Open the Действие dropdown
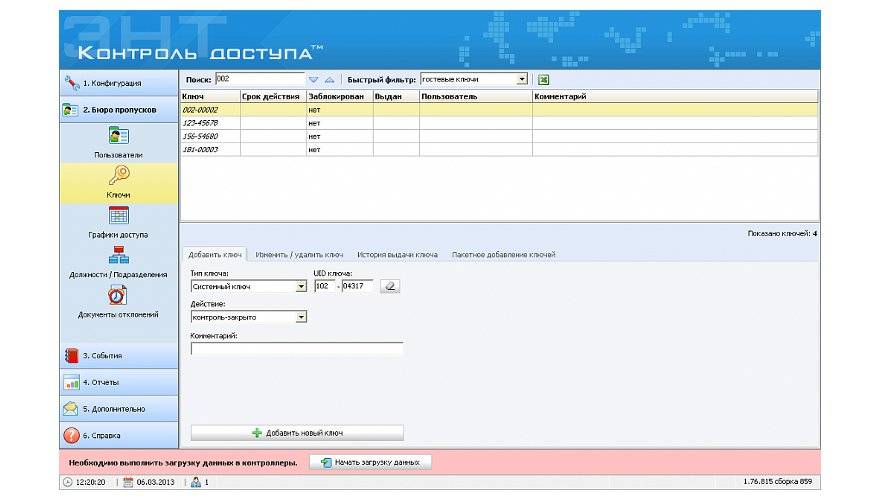 301,317
